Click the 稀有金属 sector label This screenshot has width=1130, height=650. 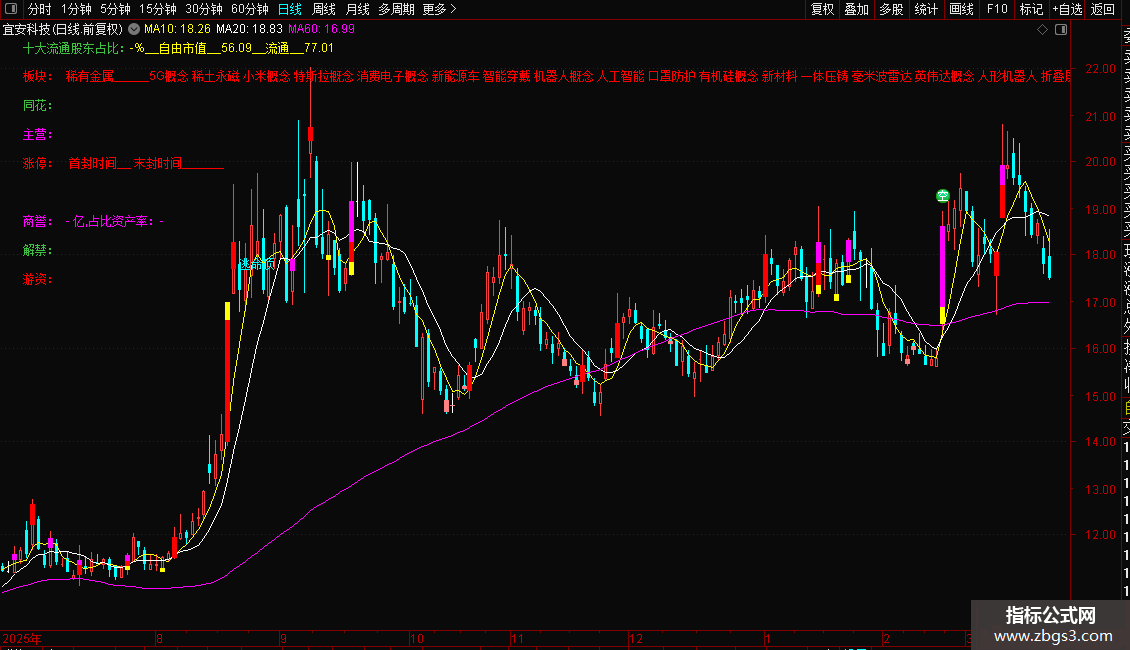point(89,76)
